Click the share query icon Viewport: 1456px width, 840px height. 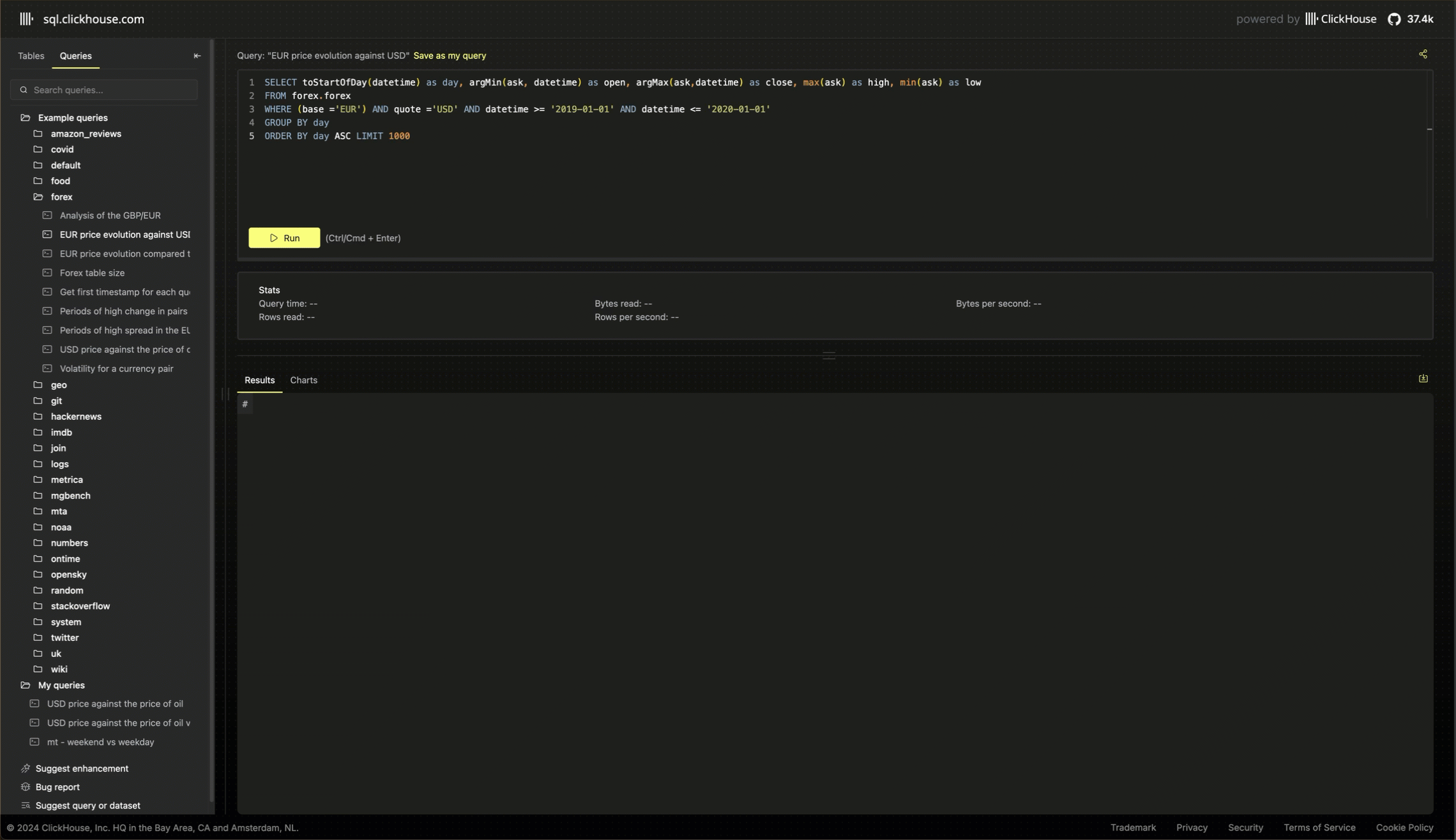[1423, 54]
